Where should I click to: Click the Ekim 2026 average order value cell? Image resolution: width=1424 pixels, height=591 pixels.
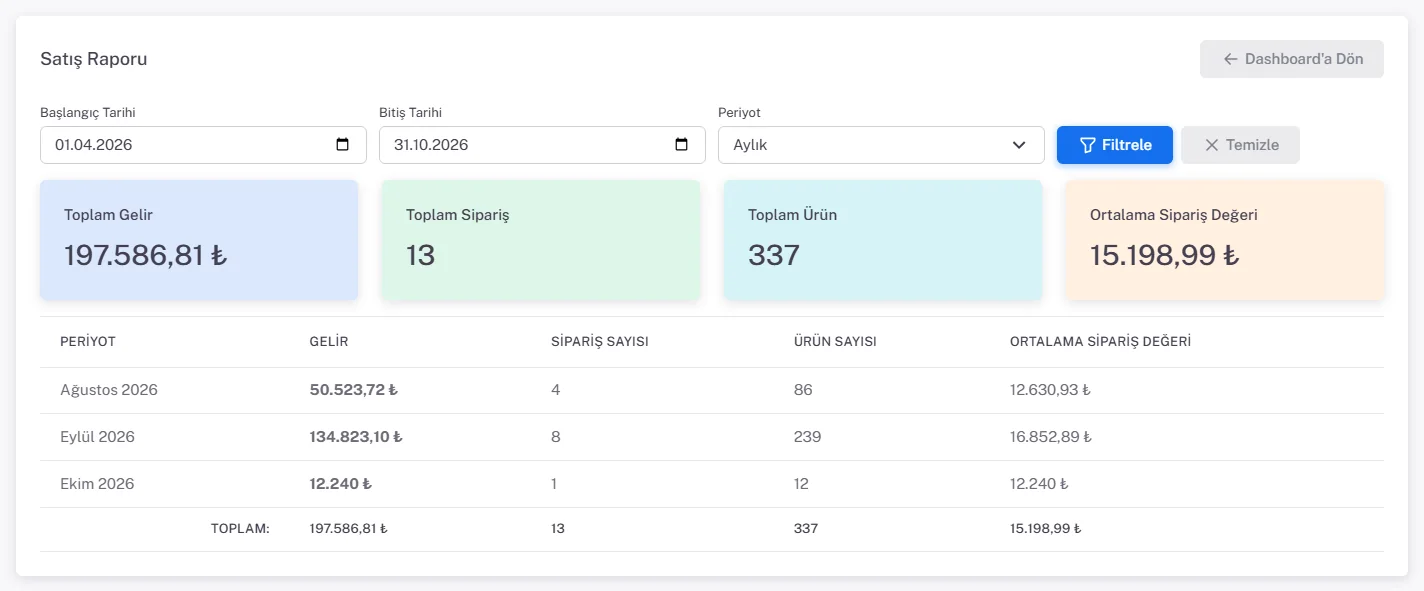click(x=1039, y=484)
